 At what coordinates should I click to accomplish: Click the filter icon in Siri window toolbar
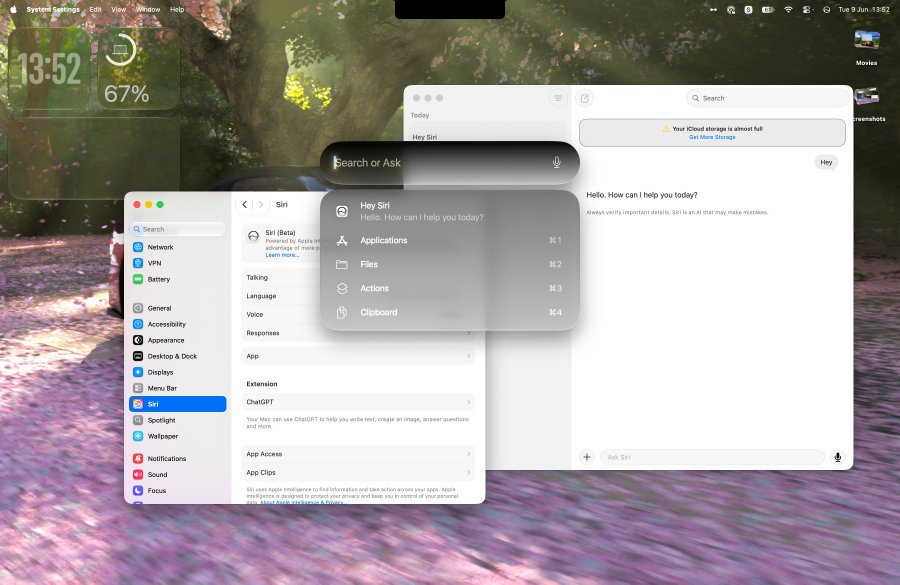[x=558, y=98]
